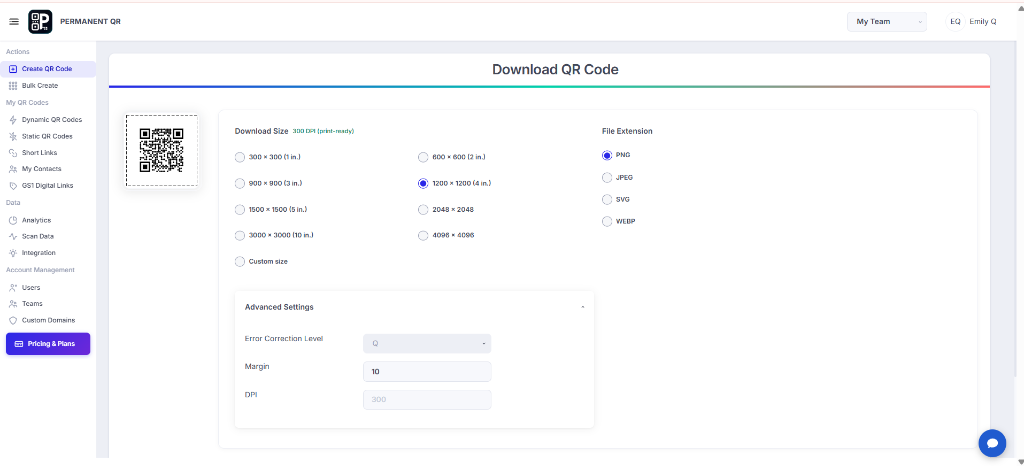Select JPEG file extension

click(607, 178)
